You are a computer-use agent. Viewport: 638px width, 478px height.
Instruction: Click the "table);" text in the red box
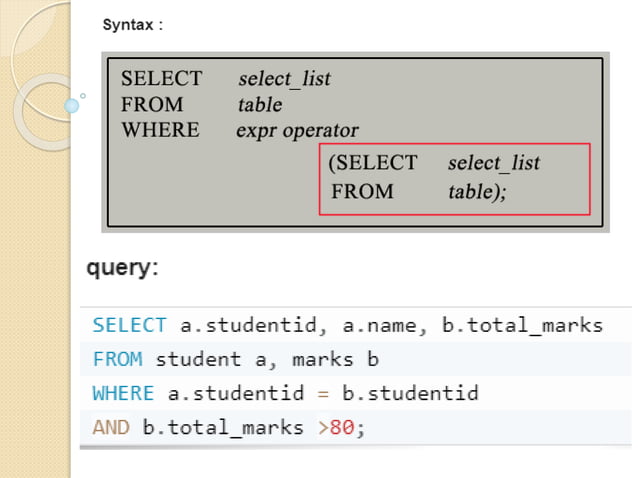point(477,191)
